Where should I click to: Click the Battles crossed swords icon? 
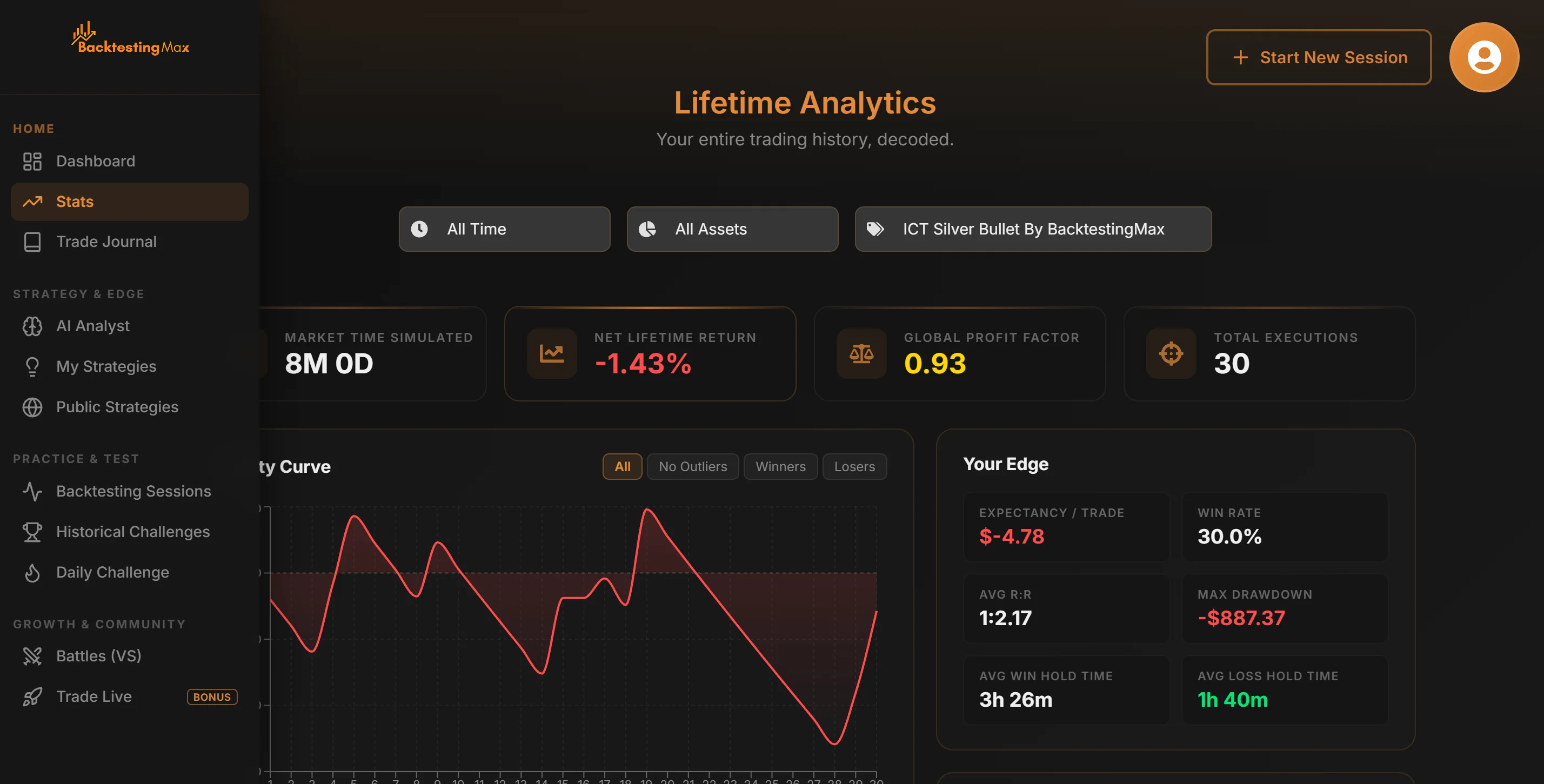click(32, 656)
